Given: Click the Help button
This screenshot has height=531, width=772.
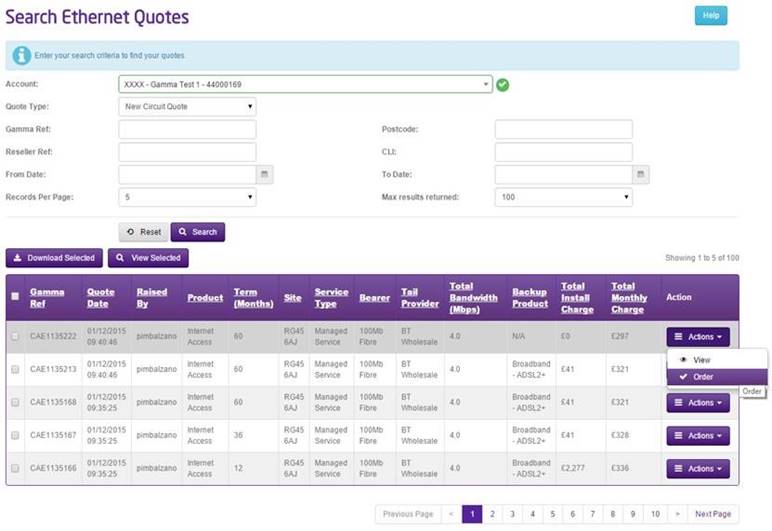Looking at the screenshot, I should pyautogui.click(x=710, y=16).
